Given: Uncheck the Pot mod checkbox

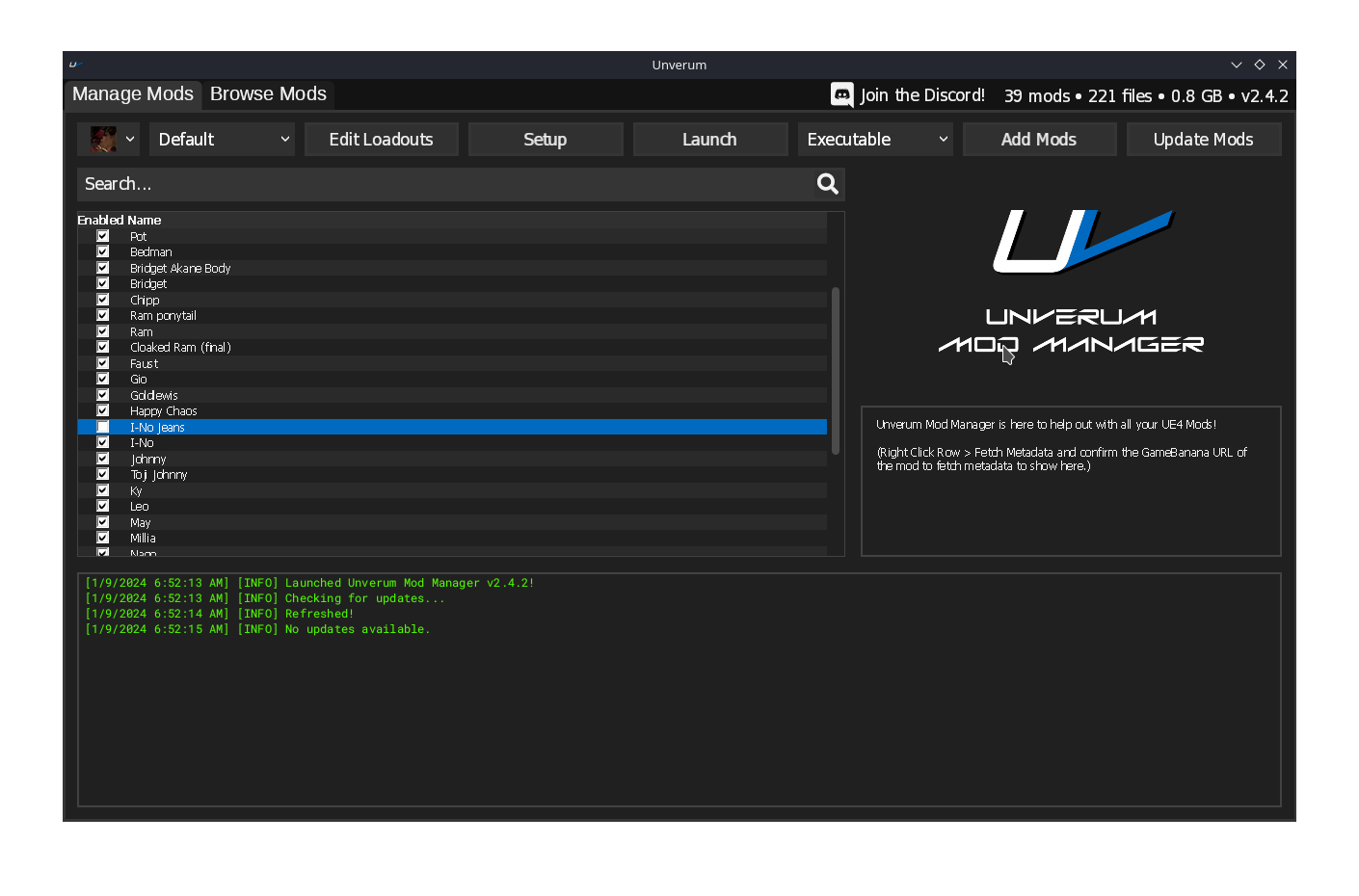Looking at the screenshot, I should click(x=103, y=236).
